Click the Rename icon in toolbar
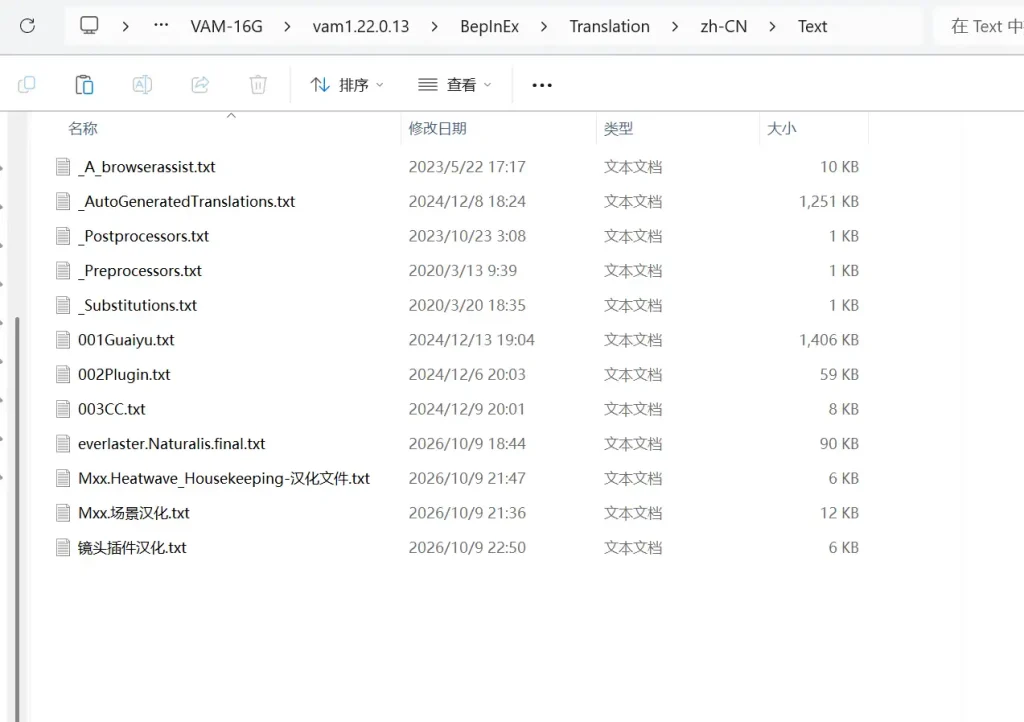1024x722 pixels. [142, 85]
